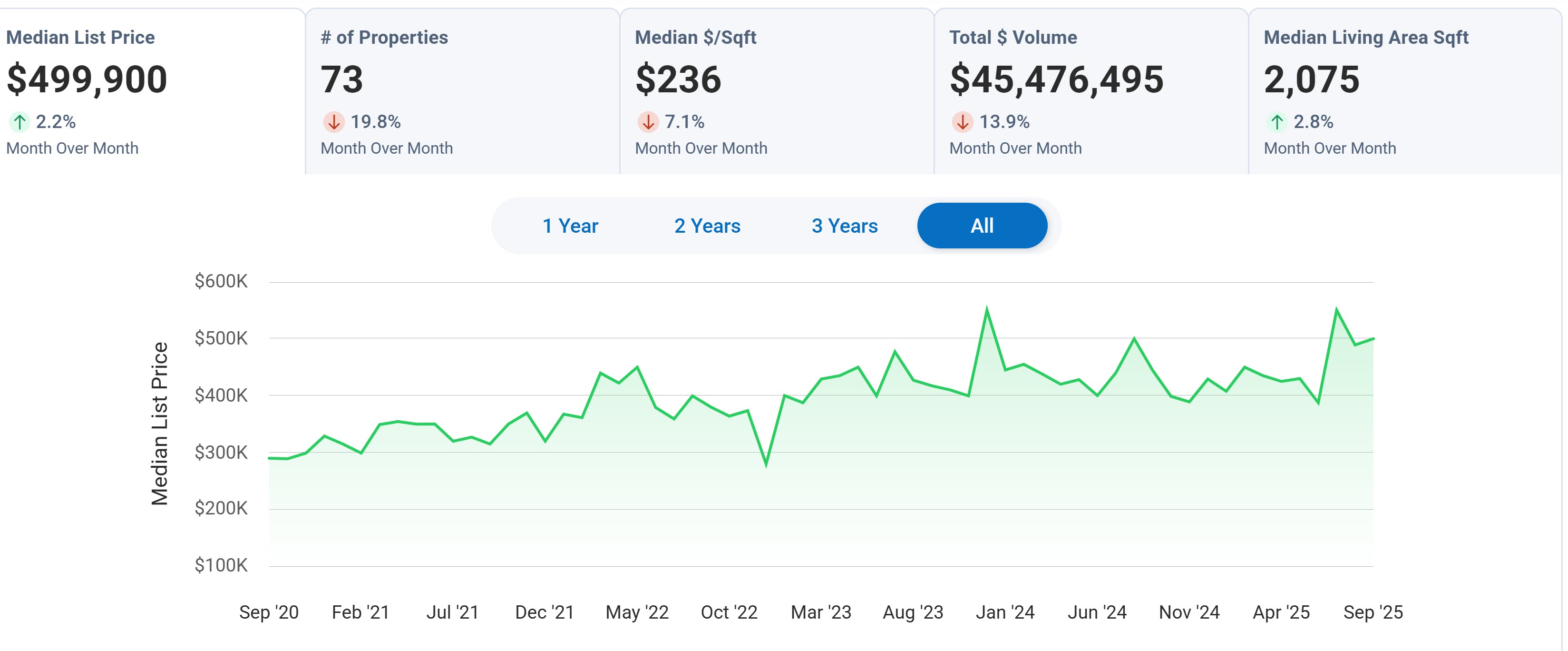Select the 1 Year range
This screenshot has width=1568, height=651.
[x=570, y=226]
